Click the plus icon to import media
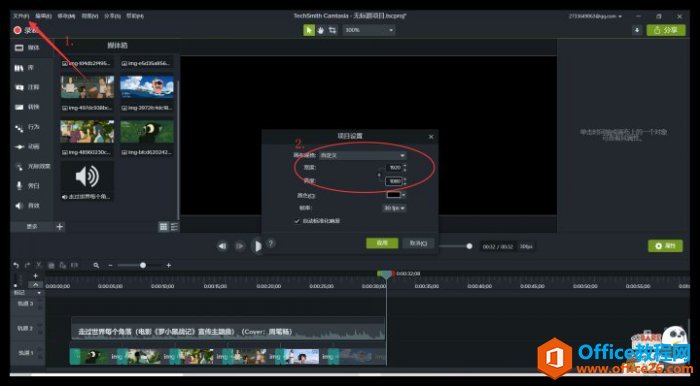This screenshot has height=386, width=700. (x=60, y=227)
